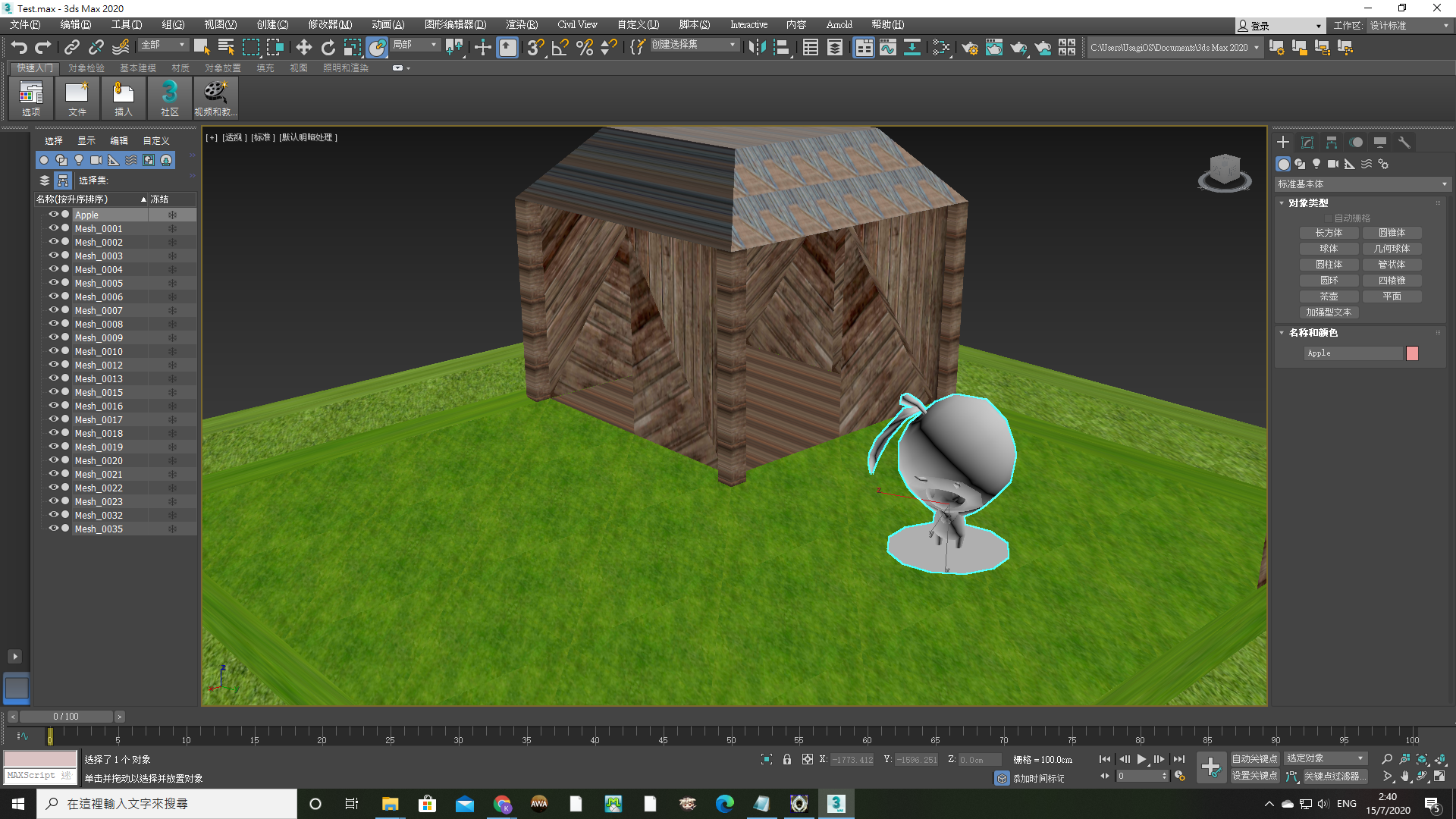Click the 茶壶 teapot primitive button
This screenshot has height=819, width=1456.
point(1329,297)
